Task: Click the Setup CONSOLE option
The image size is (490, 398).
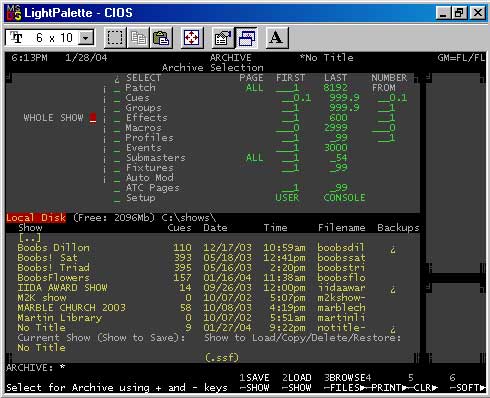Action: [344, 198]
